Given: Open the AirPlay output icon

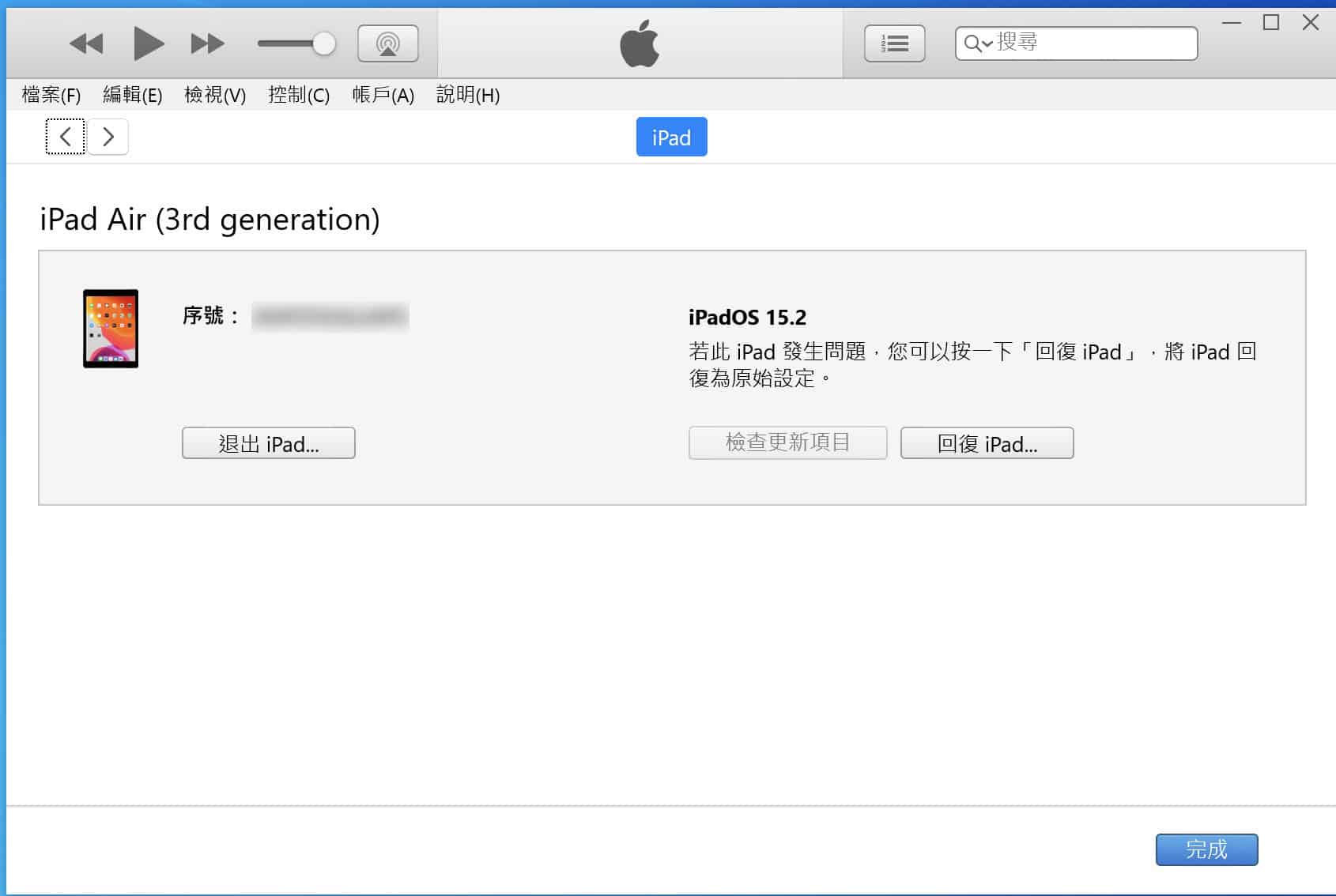Looking at the screenshot, I should [x=388, y=43].
